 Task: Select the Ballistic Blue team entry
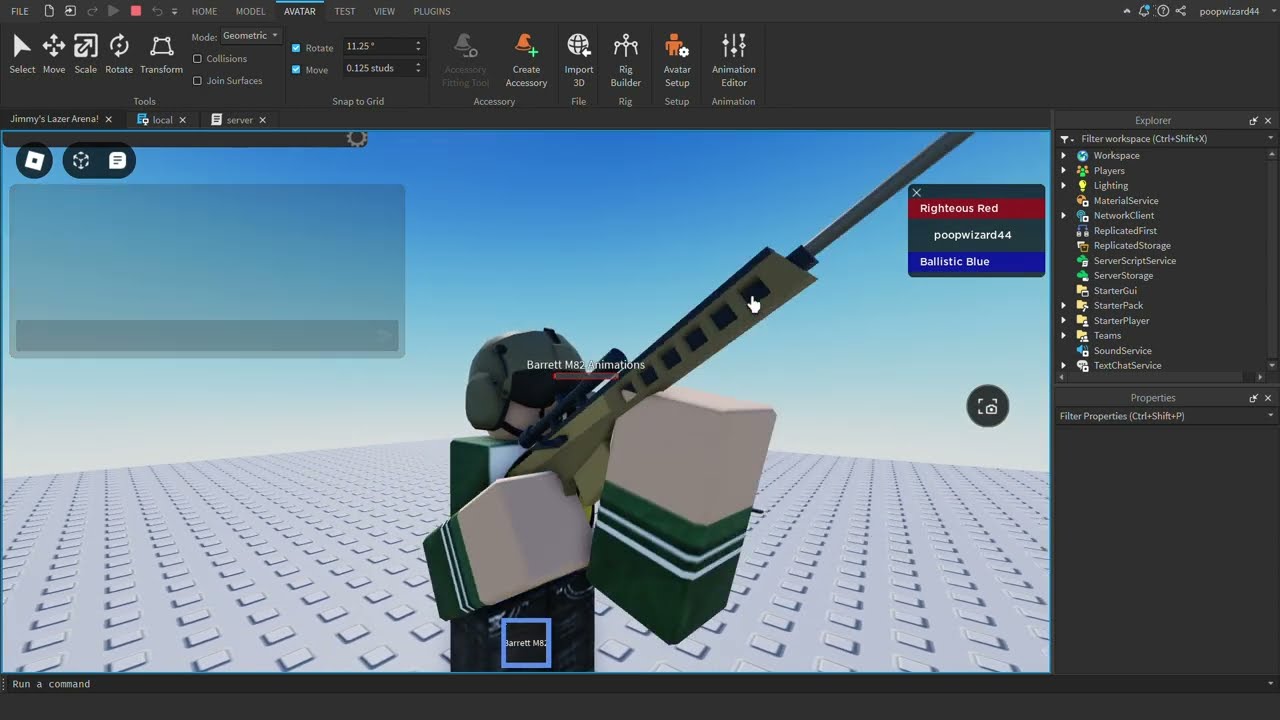[976, 261]
